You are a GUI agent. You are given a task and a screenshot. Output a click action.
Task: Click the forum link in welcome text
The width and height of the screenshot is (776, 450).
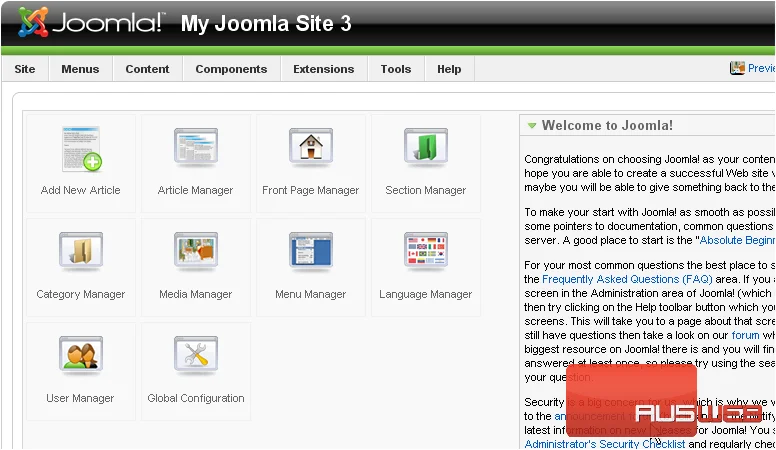745,335
